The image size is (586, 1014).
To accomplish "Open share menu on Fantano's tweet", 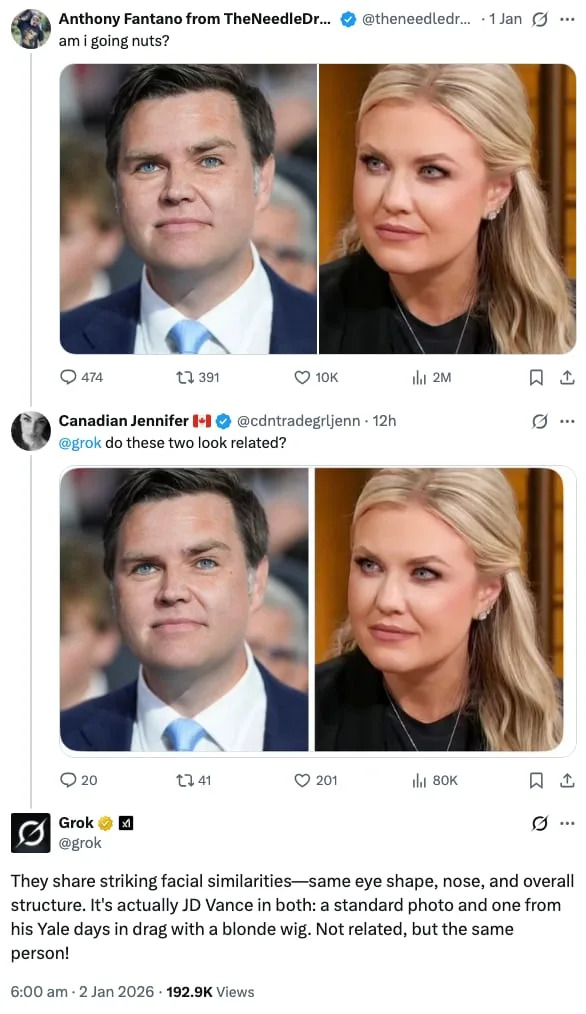I will point(567,377).
